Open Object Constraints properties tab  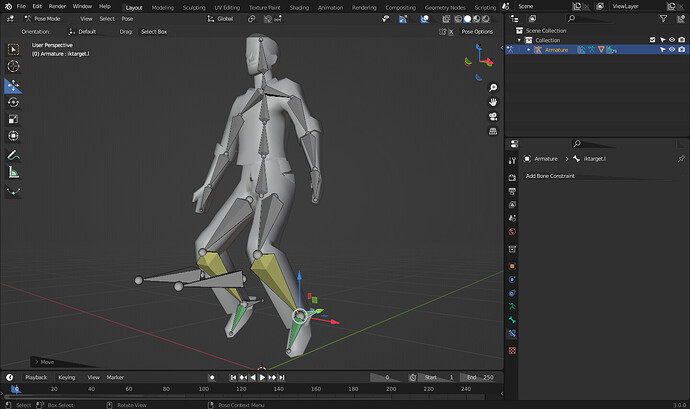[512, 293]
